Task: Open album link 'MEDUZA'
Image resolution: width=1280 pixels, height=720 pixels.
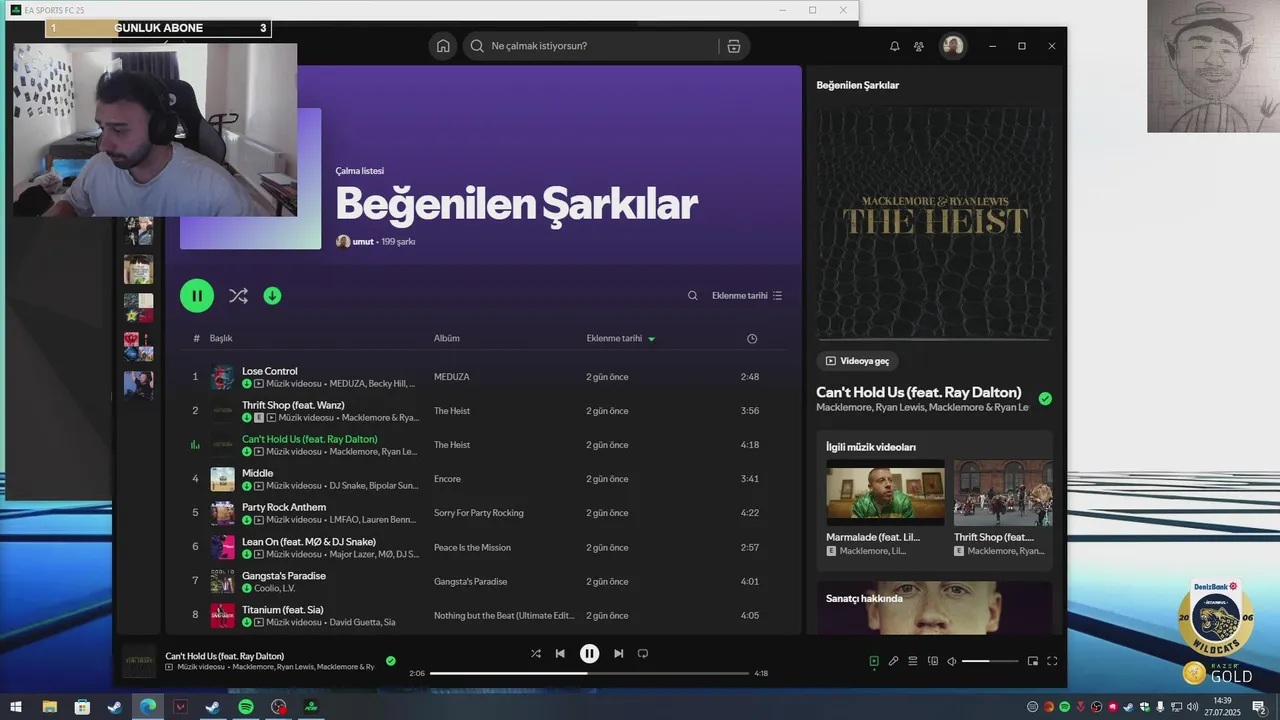Action: [451, 377]
